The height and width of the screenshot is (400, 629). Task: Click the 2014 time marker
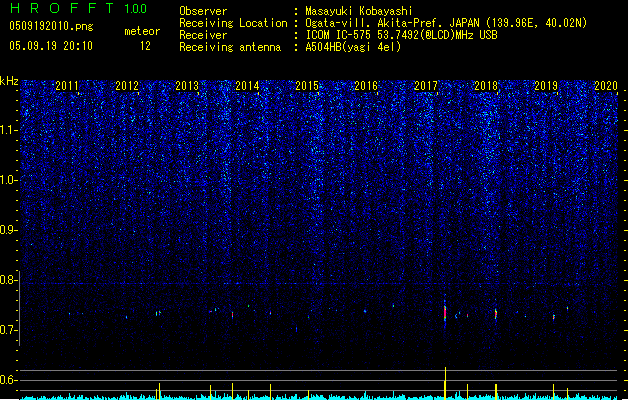click(x=247, y=86)
